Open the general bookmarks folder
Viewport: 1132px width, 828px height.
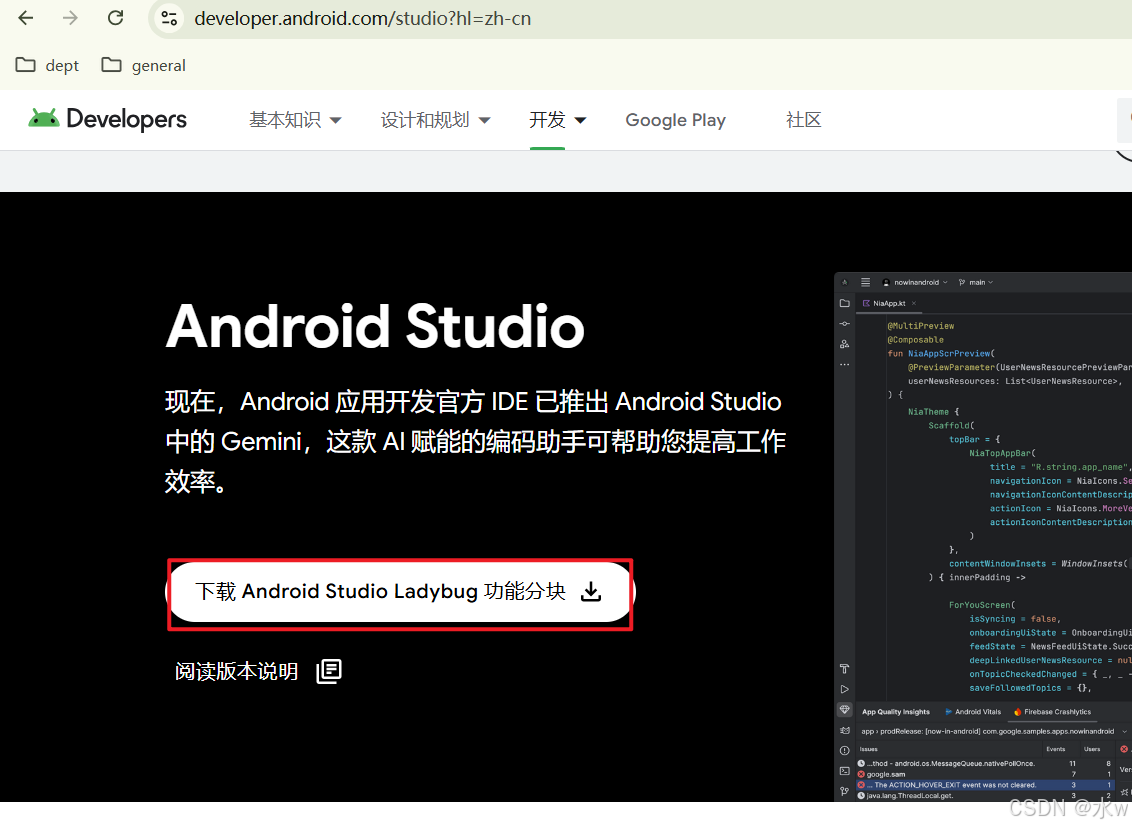click(x=144, y=66)
